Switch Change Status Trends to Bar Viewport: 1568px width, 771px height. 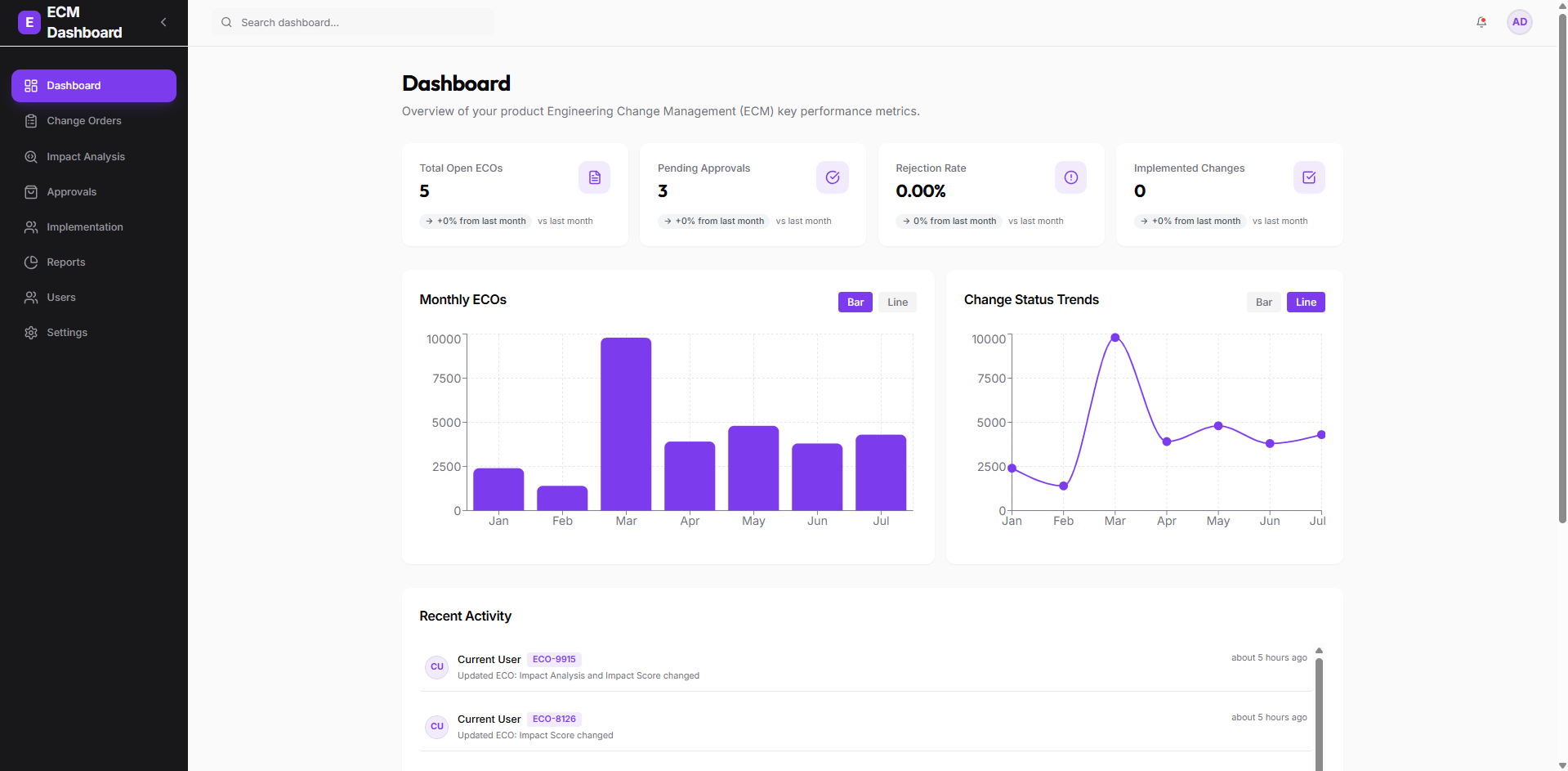tap(1263, 303)
